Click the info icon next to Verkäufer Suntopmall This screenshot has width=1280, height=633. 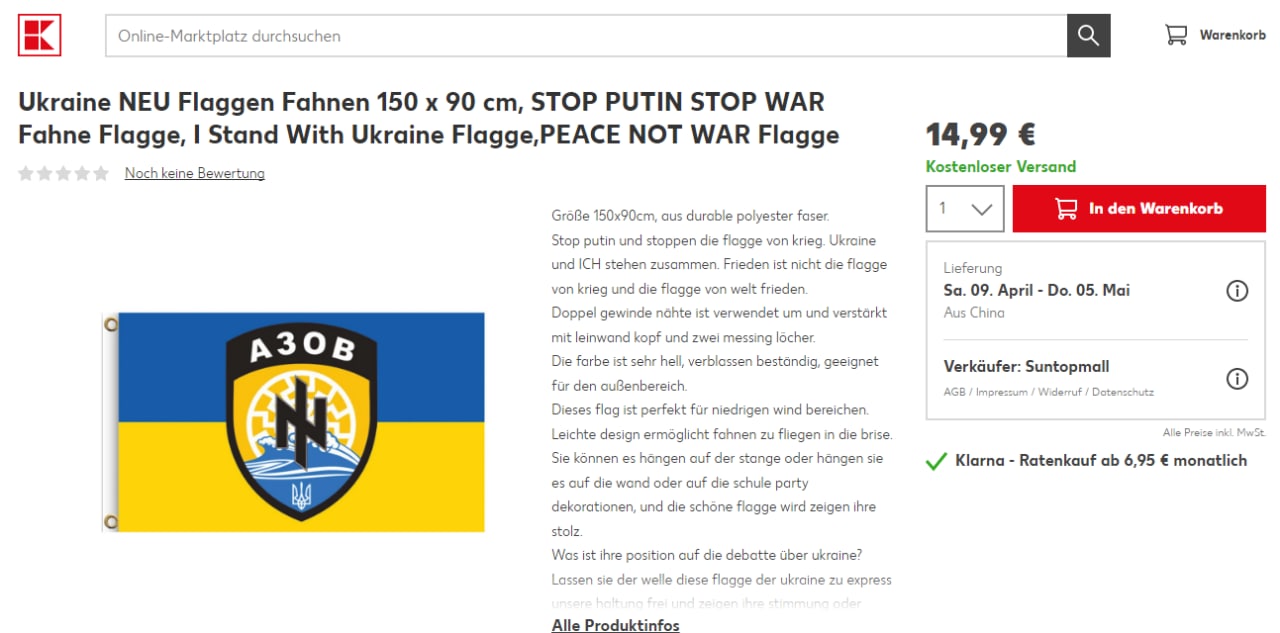[x=1237, y=379]
